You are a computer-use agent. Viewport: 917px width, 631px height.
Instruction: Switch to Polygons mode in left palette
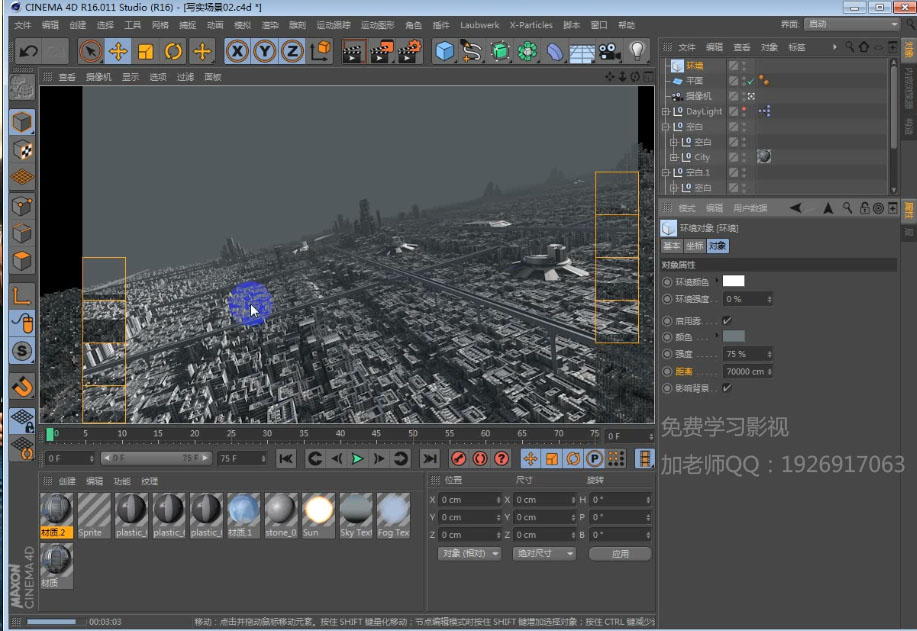22,261
